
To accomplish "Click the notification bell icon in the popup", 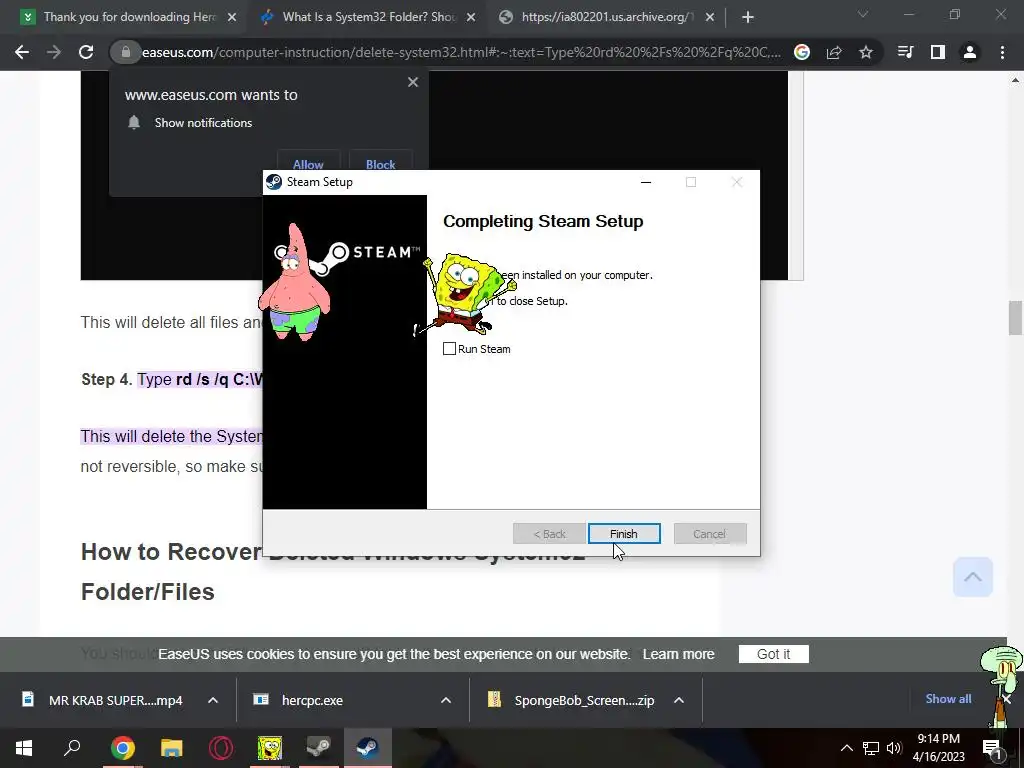I will [134, 123].
